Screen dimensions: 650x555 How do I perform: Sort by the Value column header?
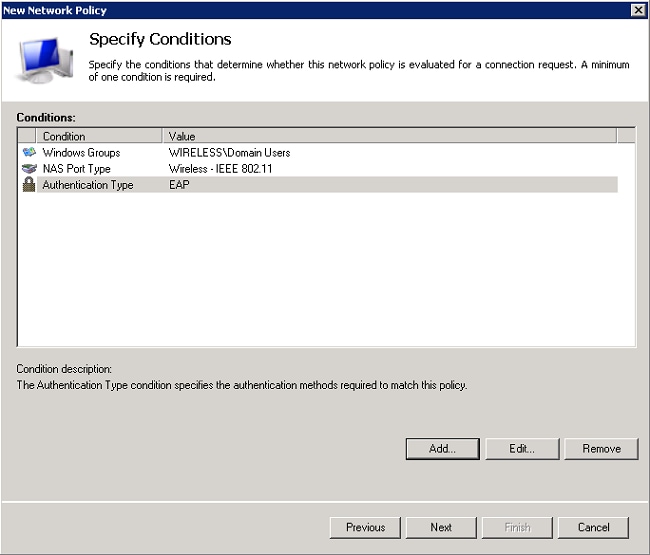pyautogui.click(x=389, y=136)
